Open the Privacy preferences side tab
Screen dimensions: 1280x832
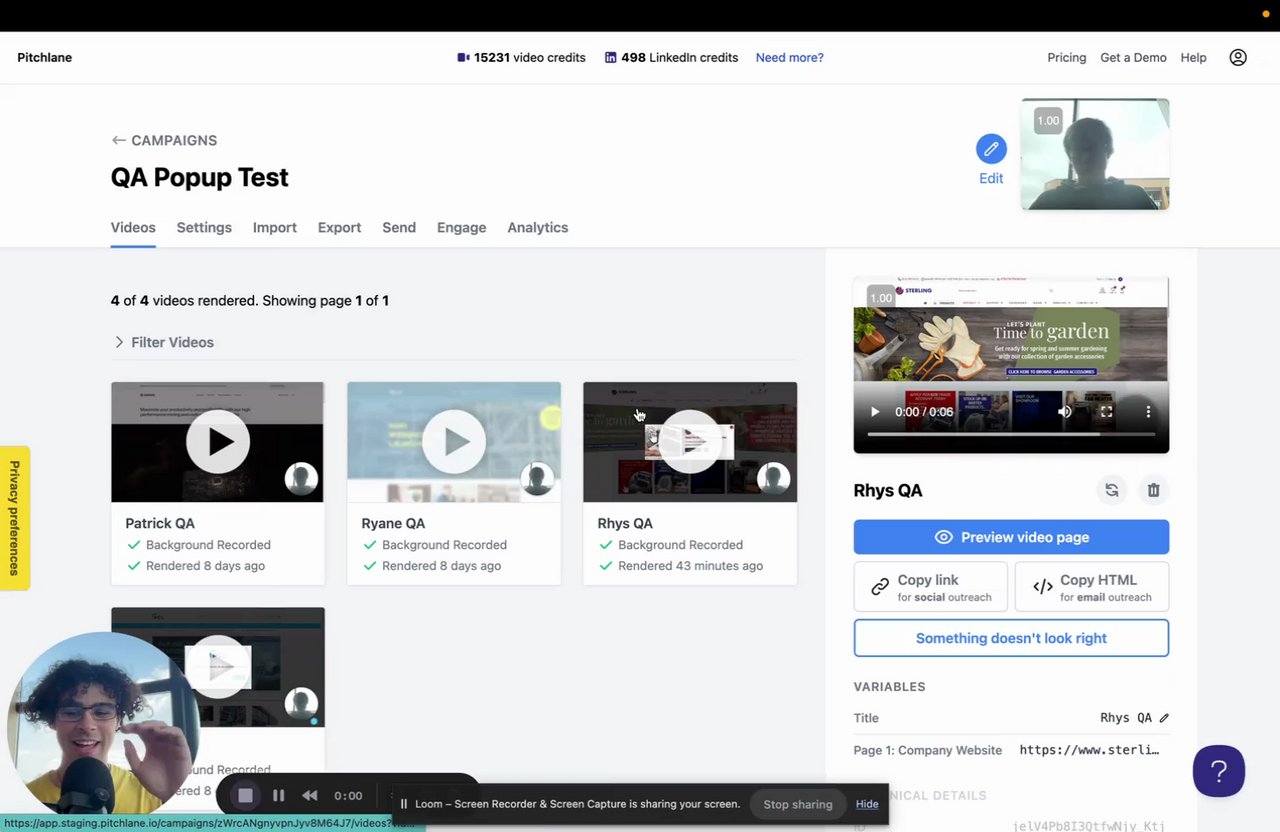click(15, 518)
